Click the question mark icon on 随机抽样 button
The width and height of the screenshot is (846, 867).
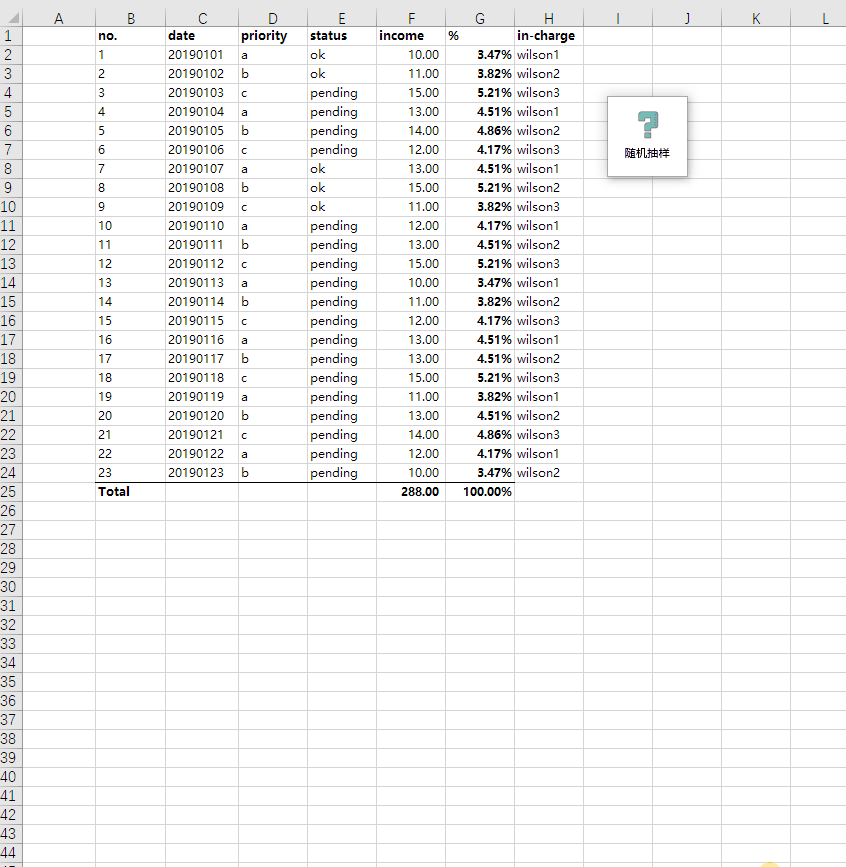[647, 125]
